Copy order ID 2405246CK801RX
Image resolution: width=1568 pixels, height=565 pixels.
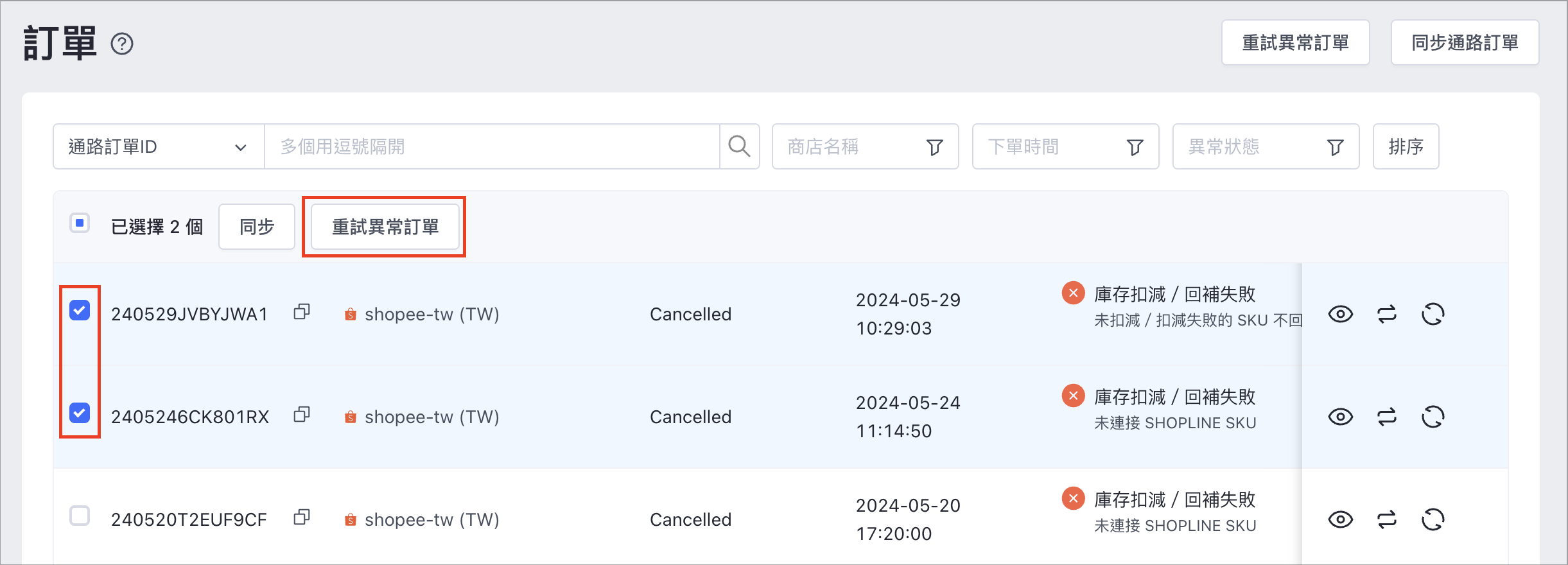[x=302, y=415]
